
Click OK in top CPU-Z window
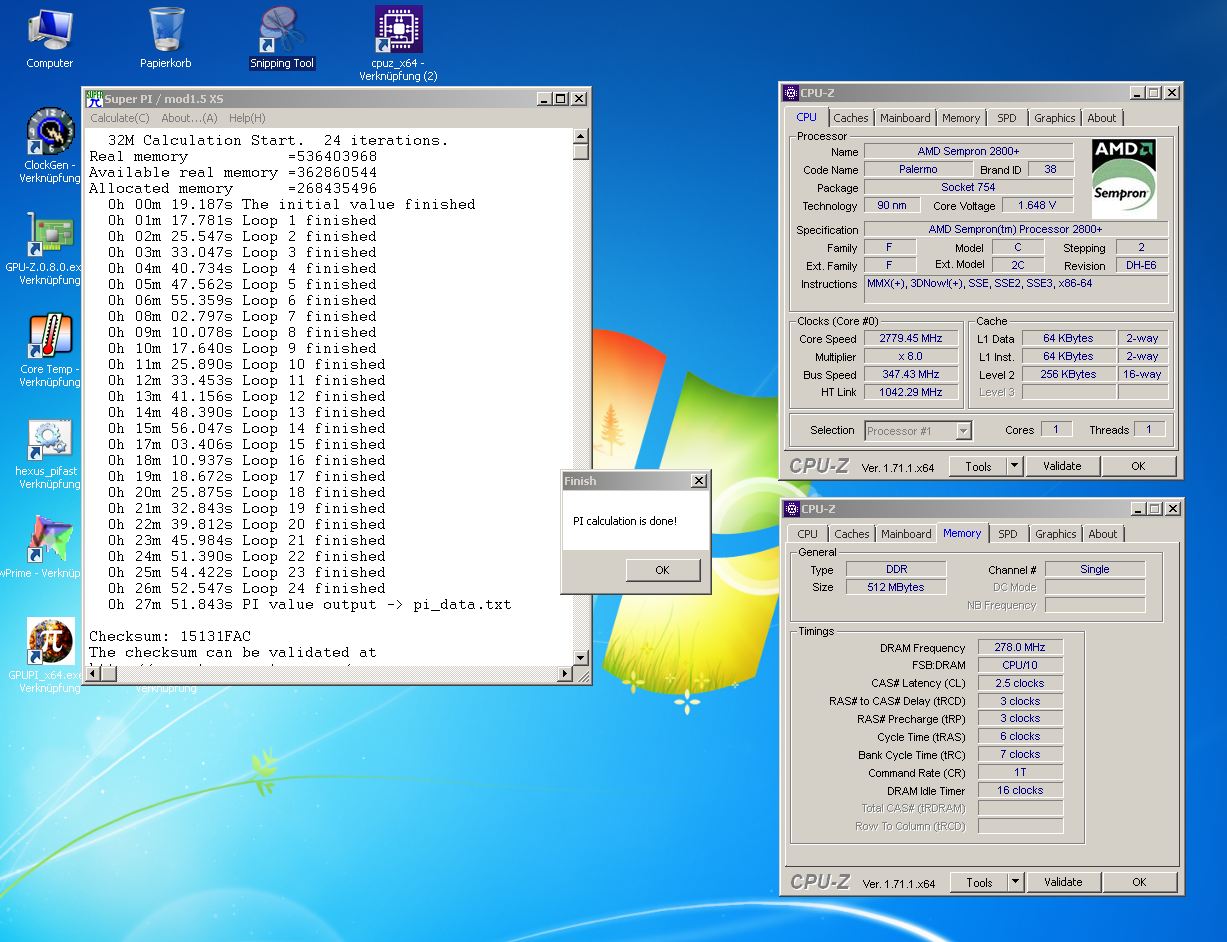1138,466
